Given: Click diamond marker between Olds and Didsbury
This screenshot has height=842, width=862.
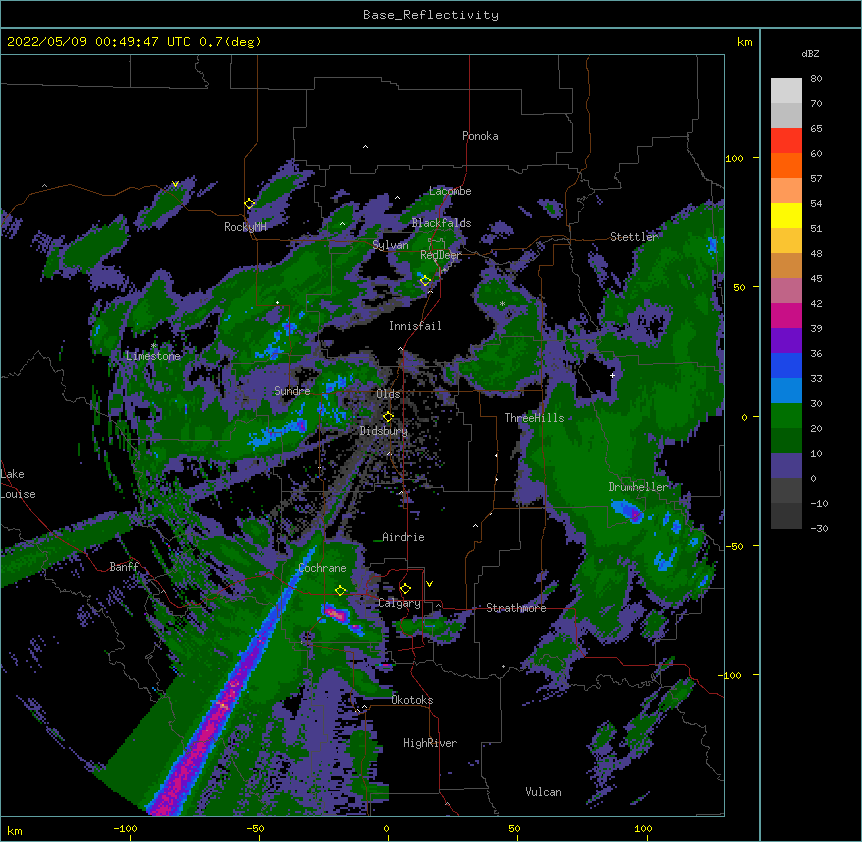Looking at the screenshot, I should click(388, 417).
